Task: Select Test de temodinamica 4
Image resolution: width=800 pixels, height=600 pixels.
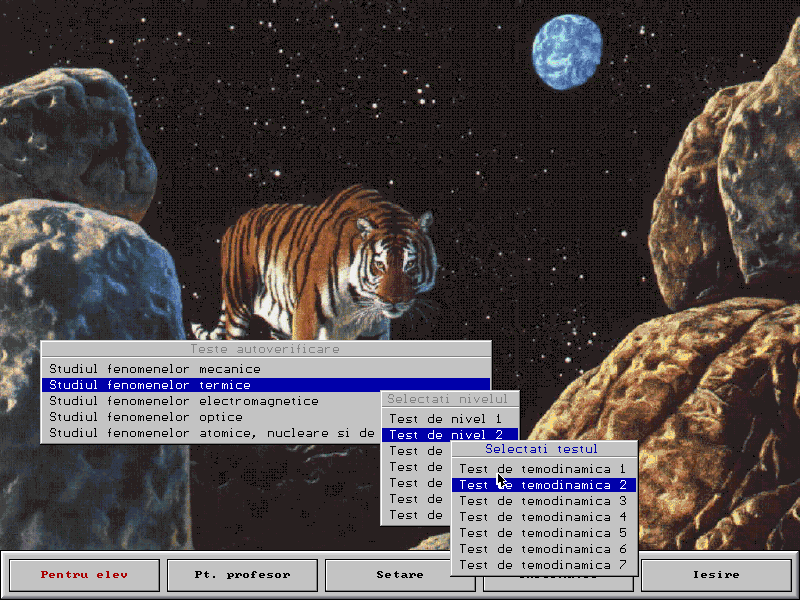Action: (542, 517)
